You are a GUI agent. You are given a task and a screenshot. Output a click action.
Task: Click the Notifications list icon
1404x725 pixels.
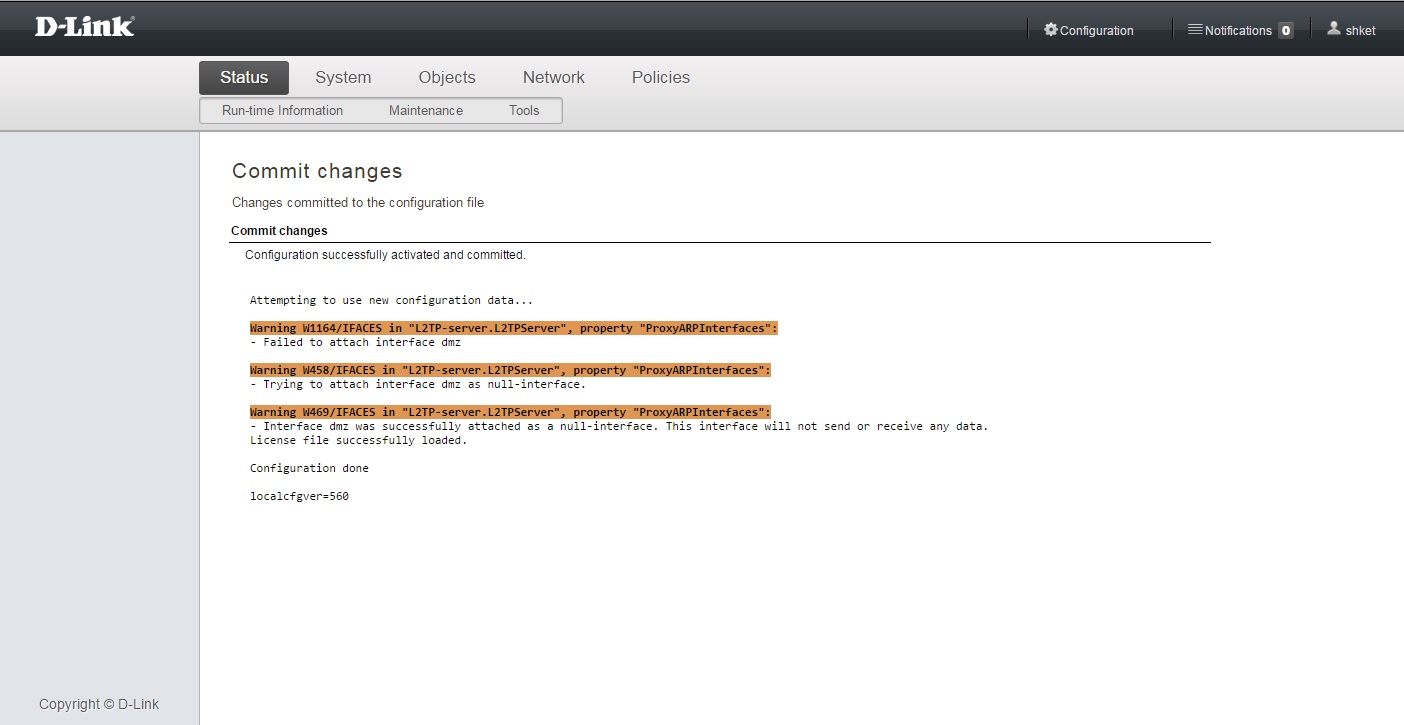(1194, 30)
